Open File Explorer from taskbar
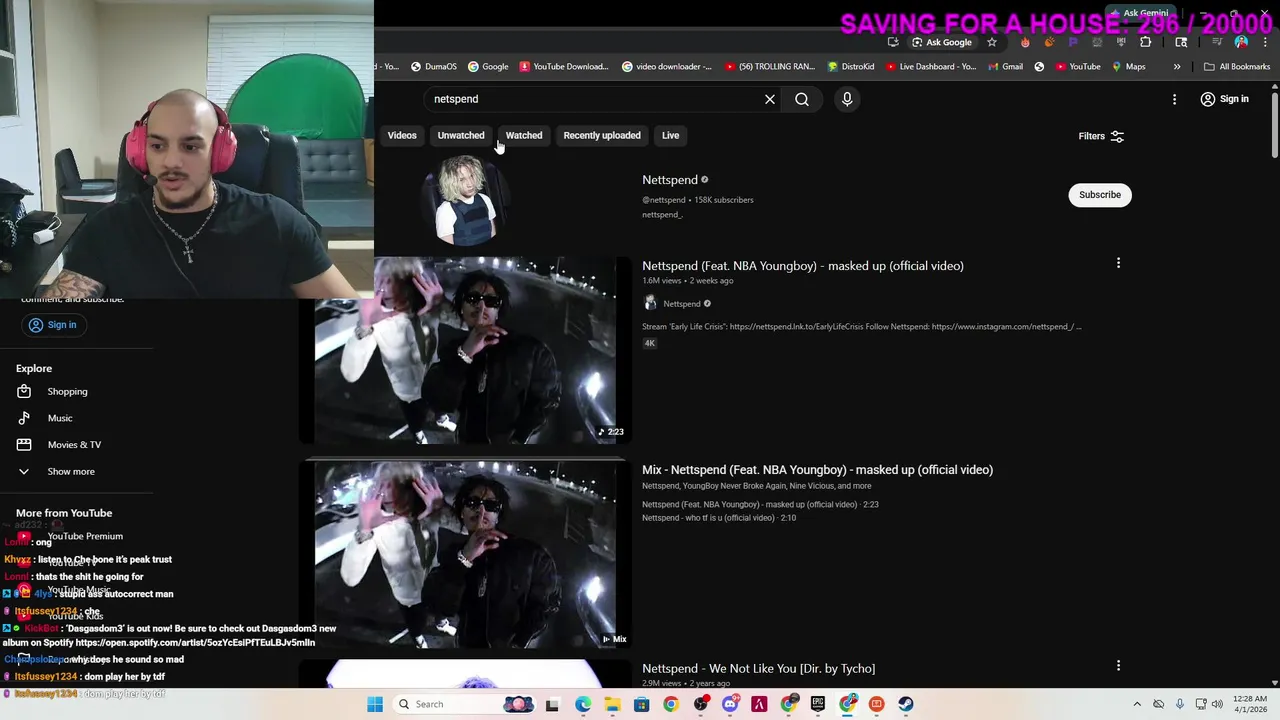This screenshot has height=720, width=1280. pyautogui.click(x=612, y=704)
